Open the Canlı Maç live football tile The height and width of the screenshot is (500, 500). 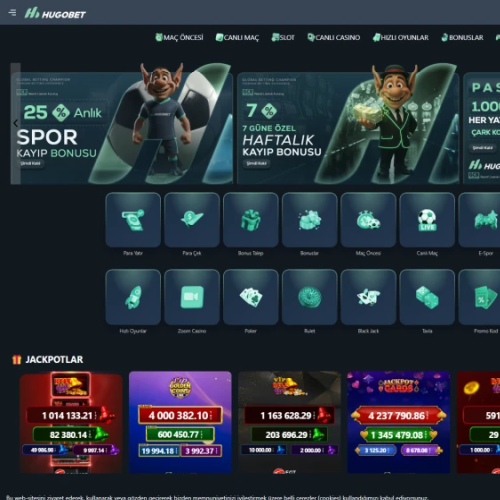[427, 220]
